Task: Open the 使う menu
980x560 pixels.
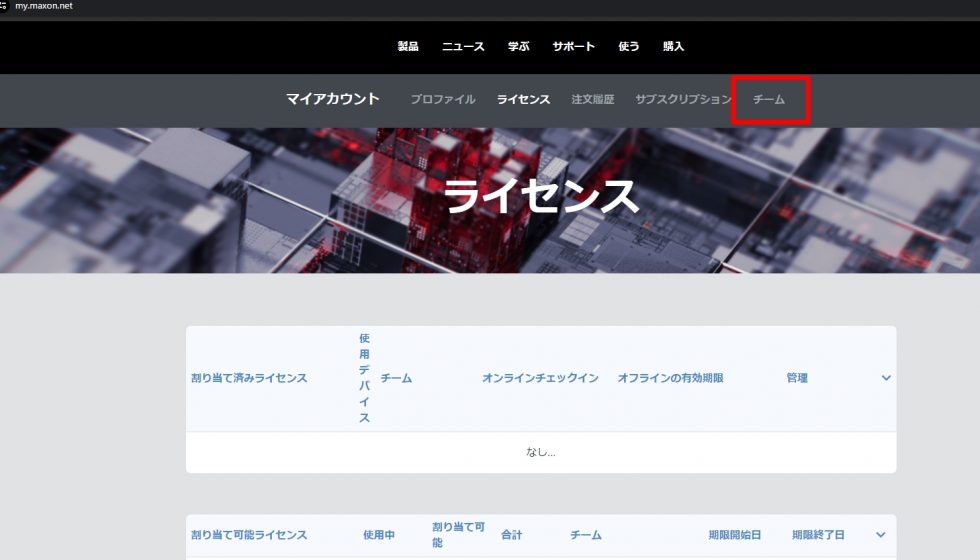Action: pyautogui.click(x=628, y=46)
